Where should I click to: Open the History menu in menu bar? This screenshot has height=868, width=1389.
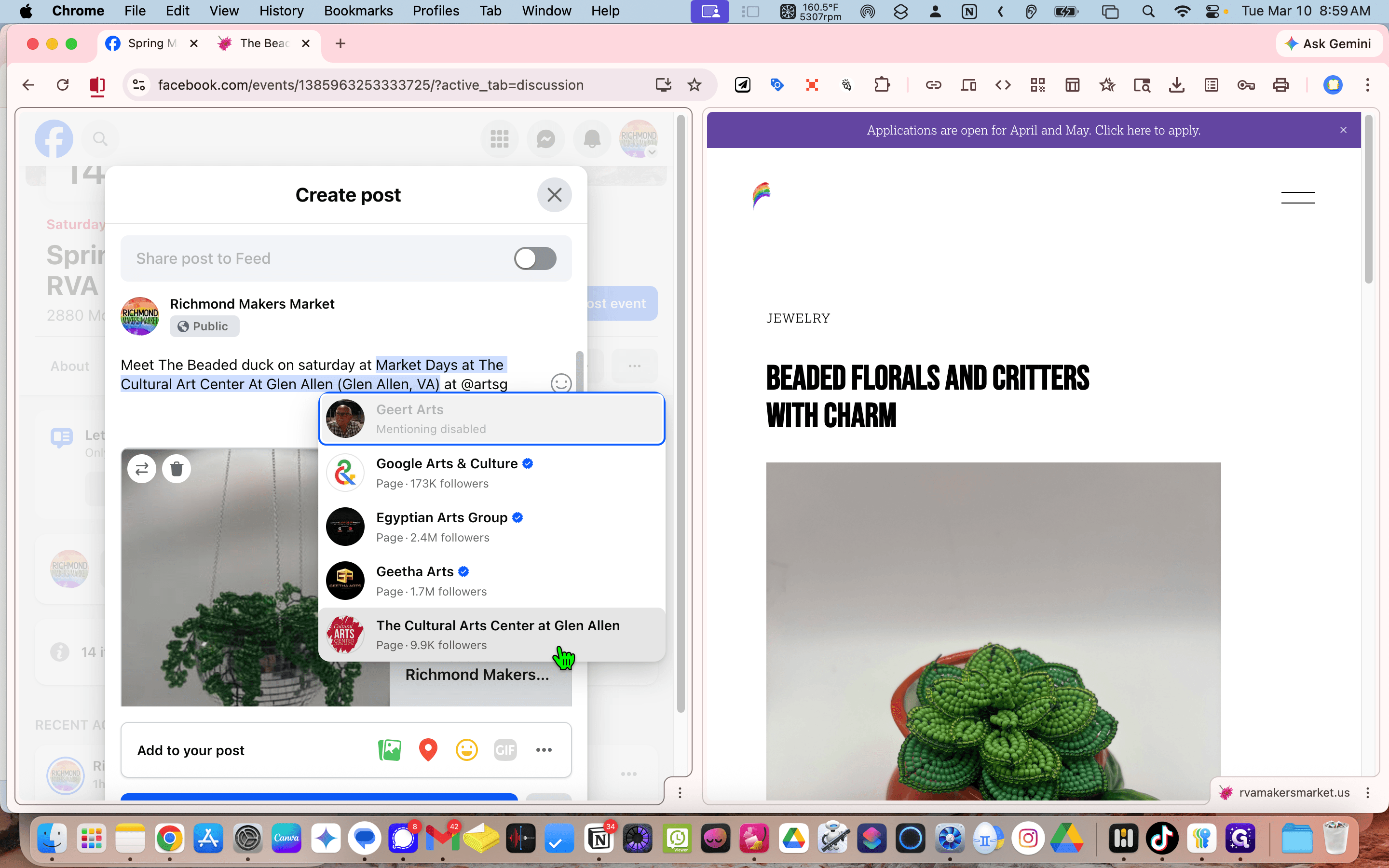pos(281,11)
